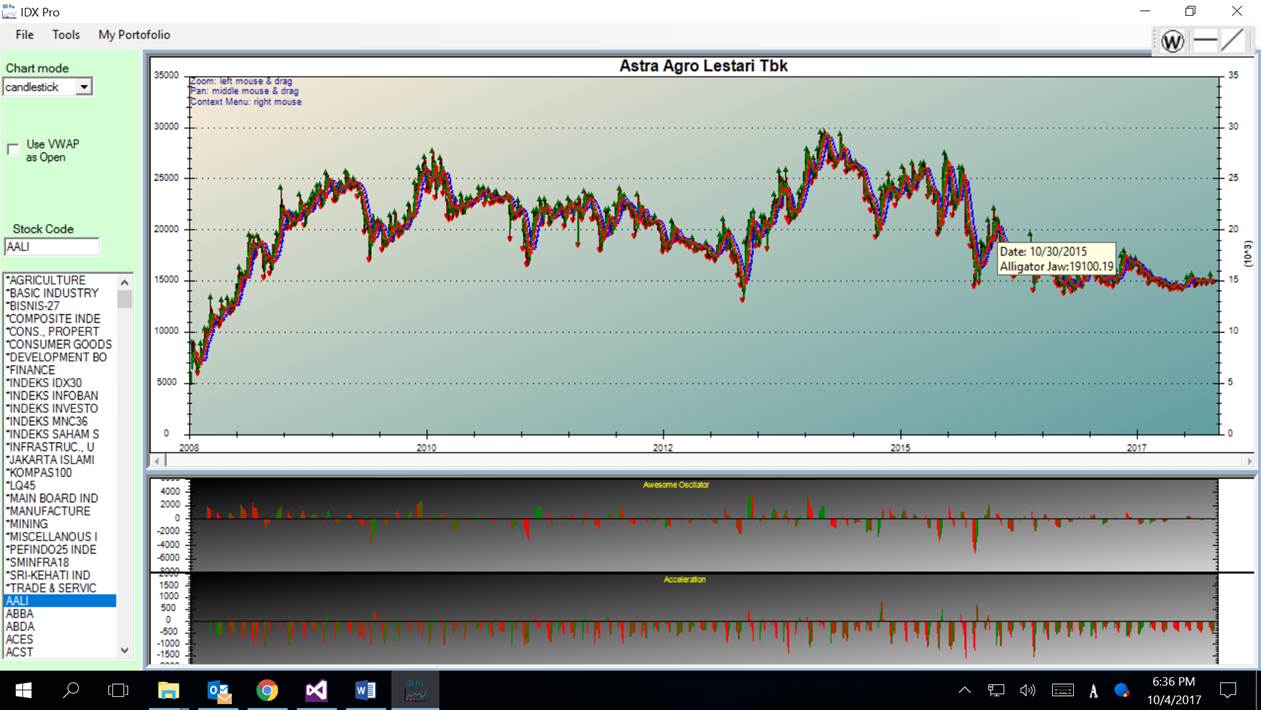1261x710 pixels.
Task: Enable the Use VWAP as Open checkbox
Action: pos(13,149)
